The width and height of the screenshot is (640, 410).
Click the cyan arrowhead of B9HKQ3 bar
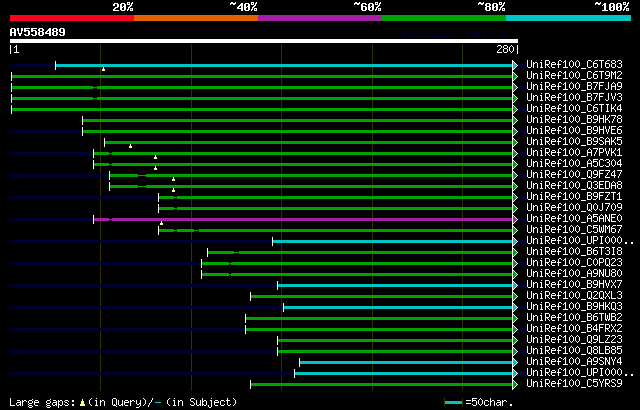tap(516, 308)
